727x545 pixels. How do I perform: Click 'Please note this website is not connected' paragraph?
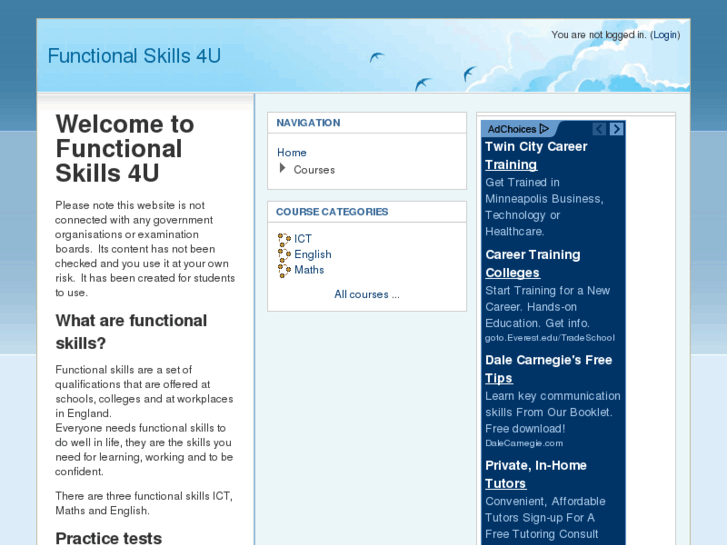pos(145,249)
